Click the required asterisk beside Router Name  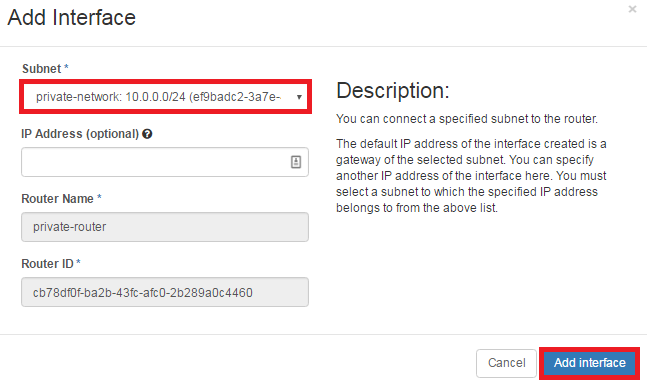point(99,197)
